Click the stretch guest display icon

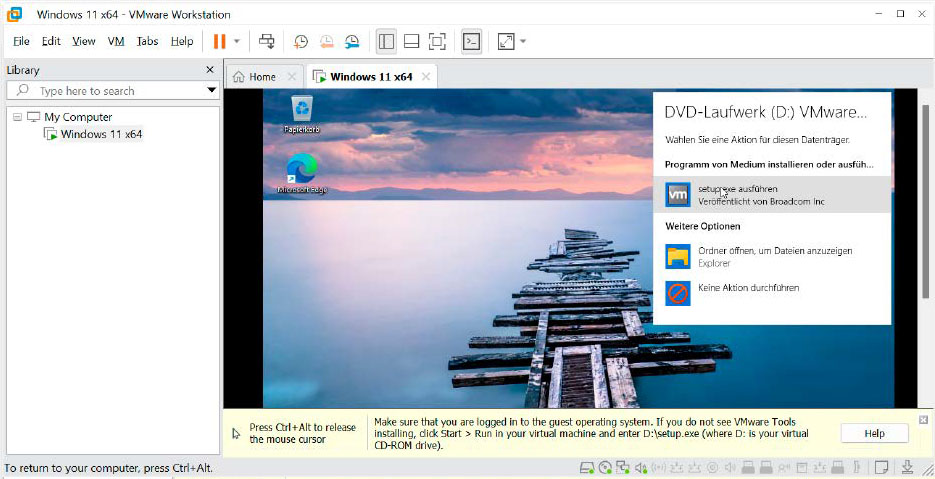(x=506, y=41)
